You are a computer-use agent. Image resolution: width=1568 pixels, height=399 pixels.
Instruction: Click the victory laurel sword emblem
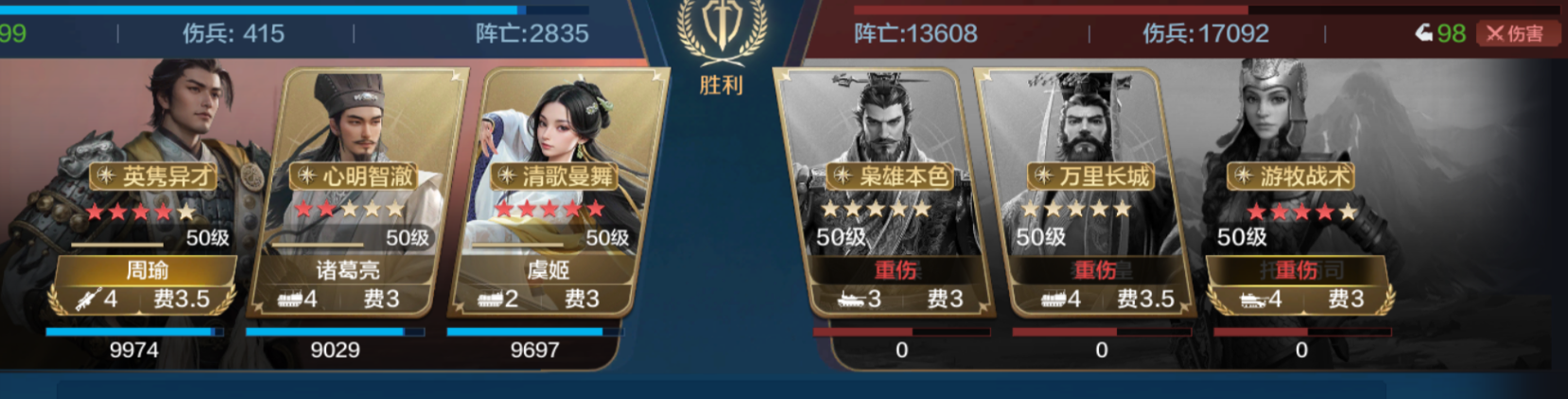[x=722, y=30]
